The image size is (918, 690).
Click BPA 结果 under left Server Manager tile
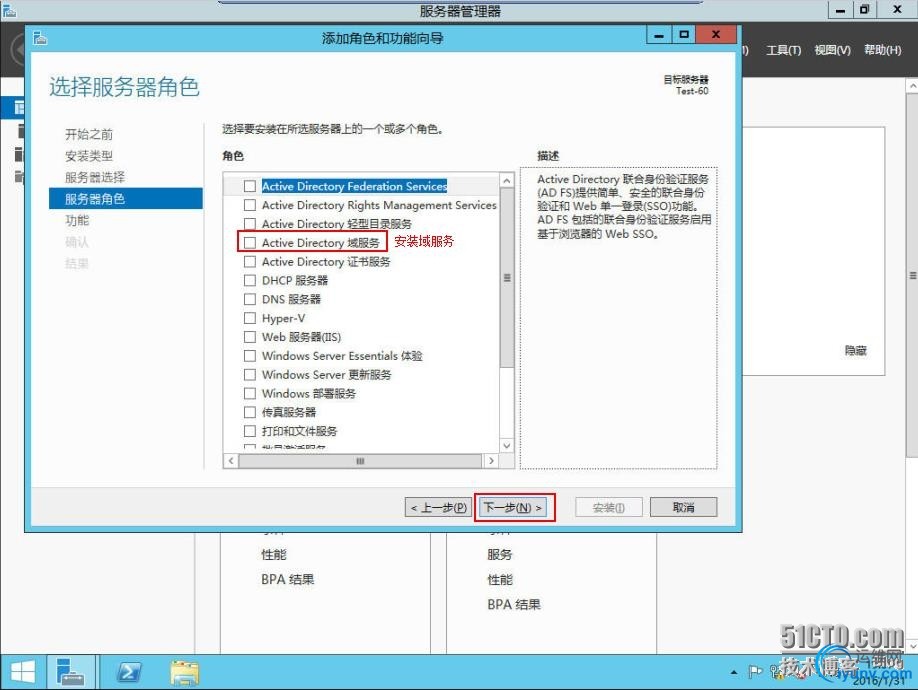[287, 579]
